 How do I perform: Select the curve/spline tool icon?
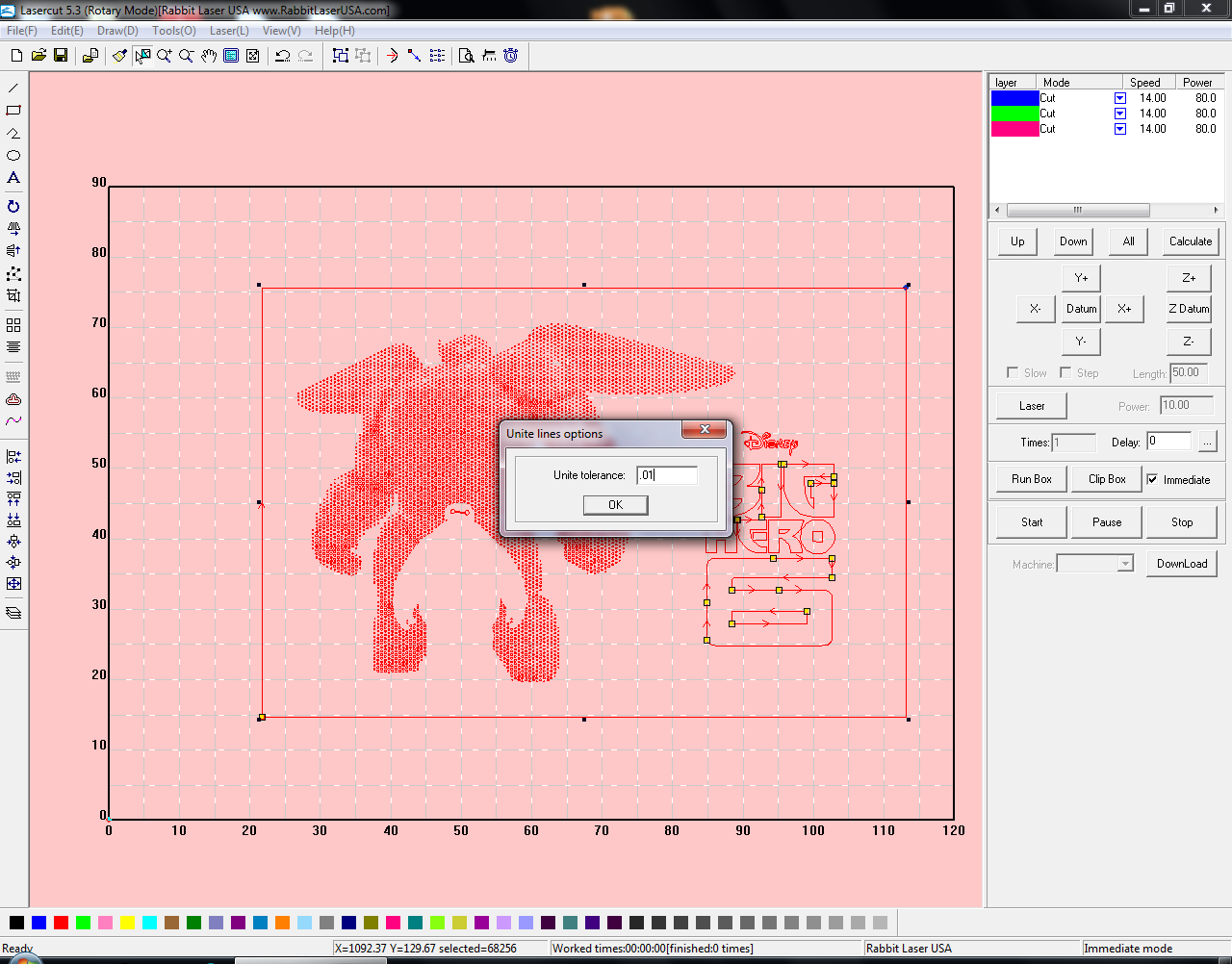point(13,420)
